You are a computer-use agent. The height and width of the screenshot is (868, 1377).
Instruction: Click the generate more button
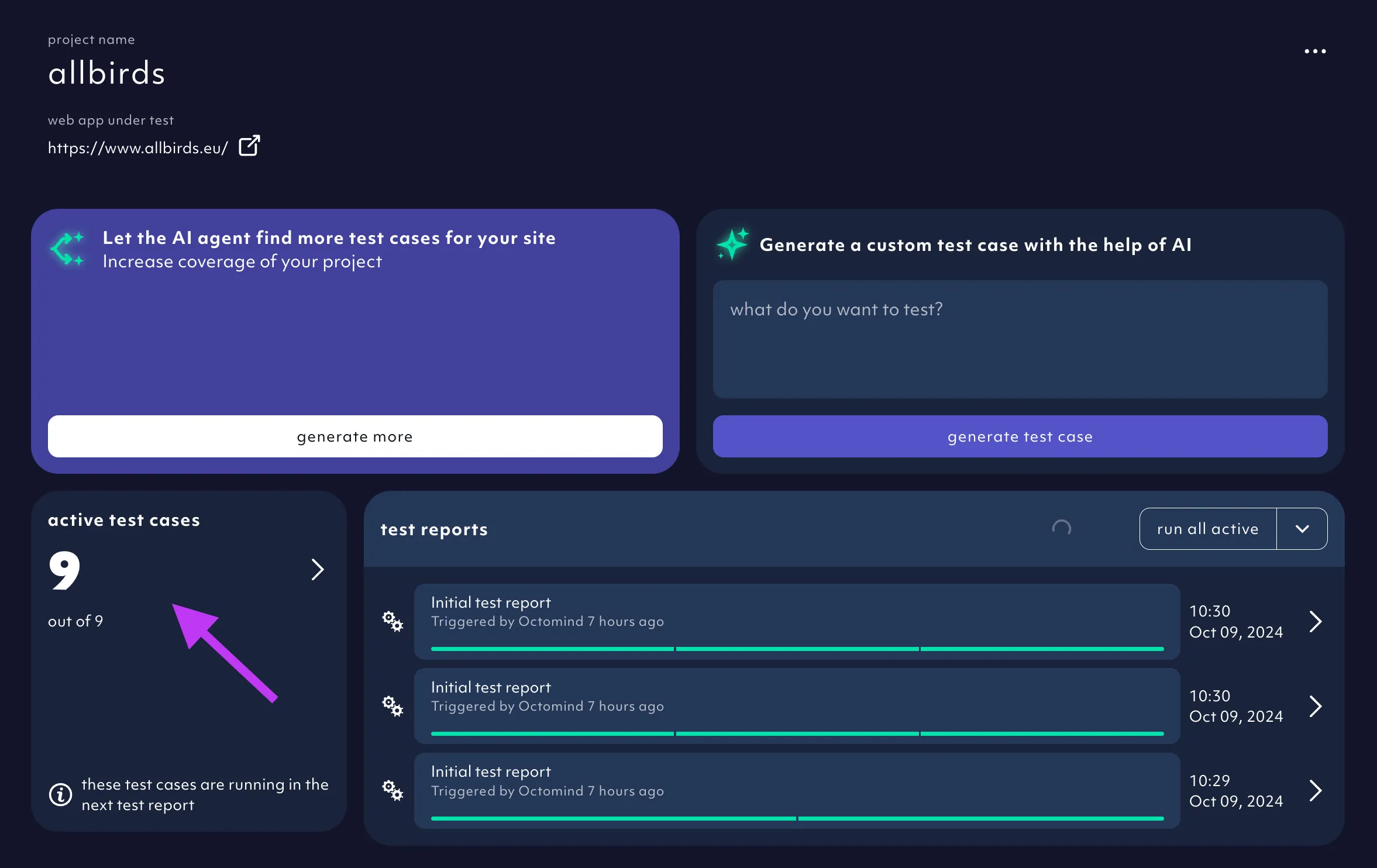point(354,436)
